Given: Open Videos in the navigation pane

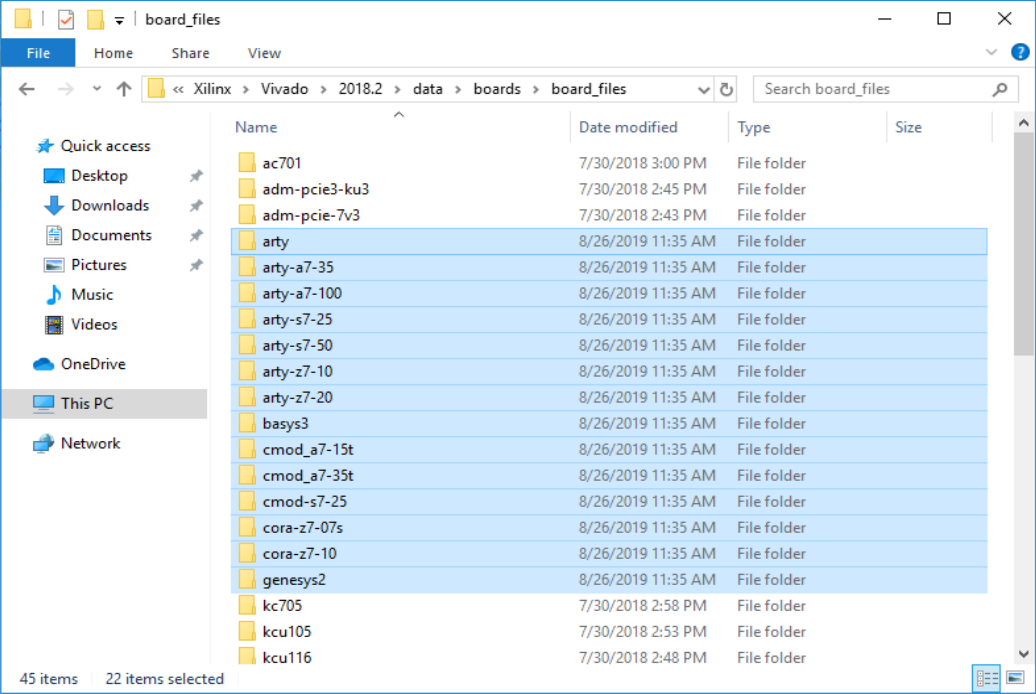Looking at the screenshot, I should (x=94, y=325).
